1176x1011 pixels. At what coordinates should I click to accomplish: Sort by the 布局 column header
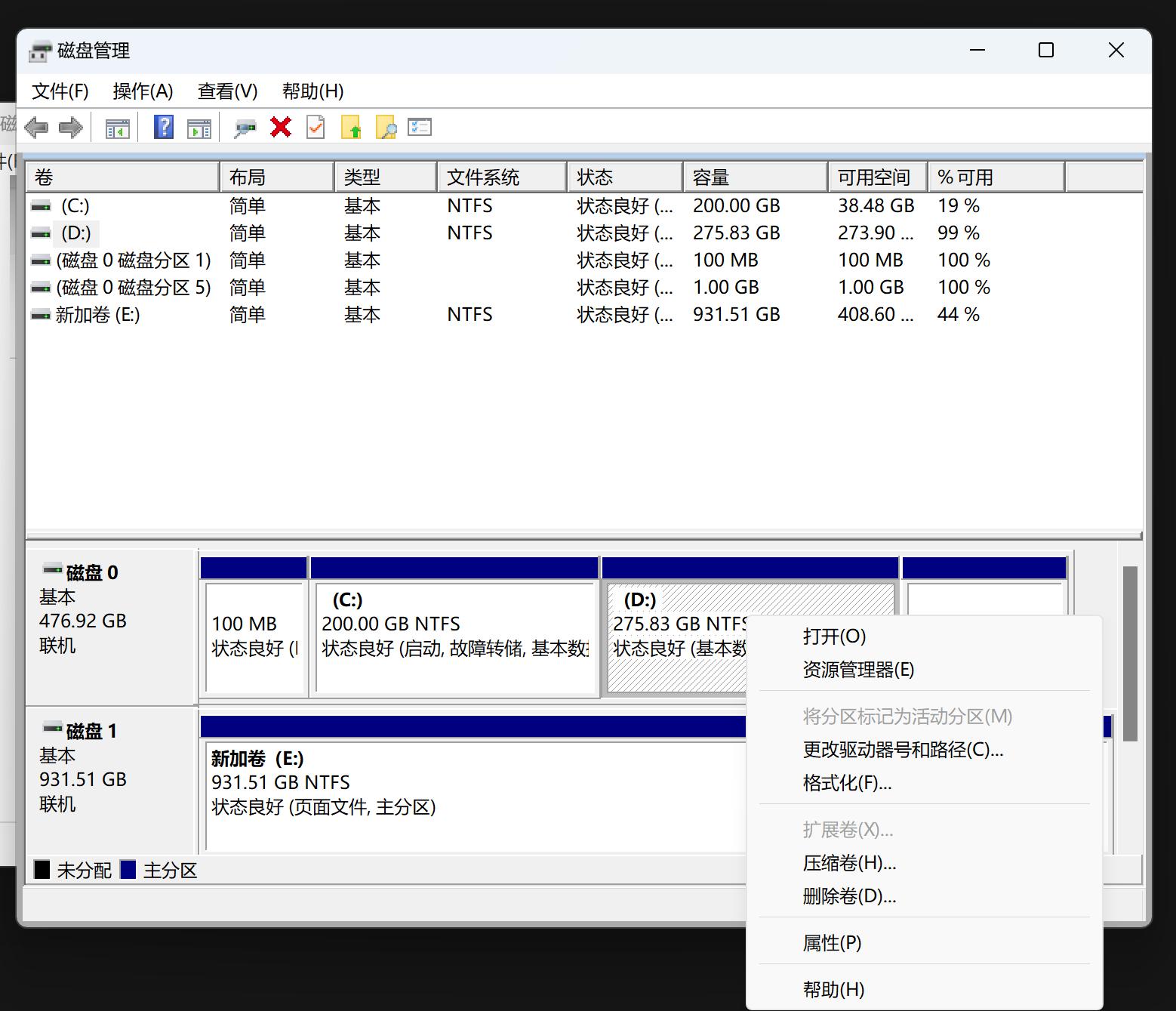click(x=277, y=177)
